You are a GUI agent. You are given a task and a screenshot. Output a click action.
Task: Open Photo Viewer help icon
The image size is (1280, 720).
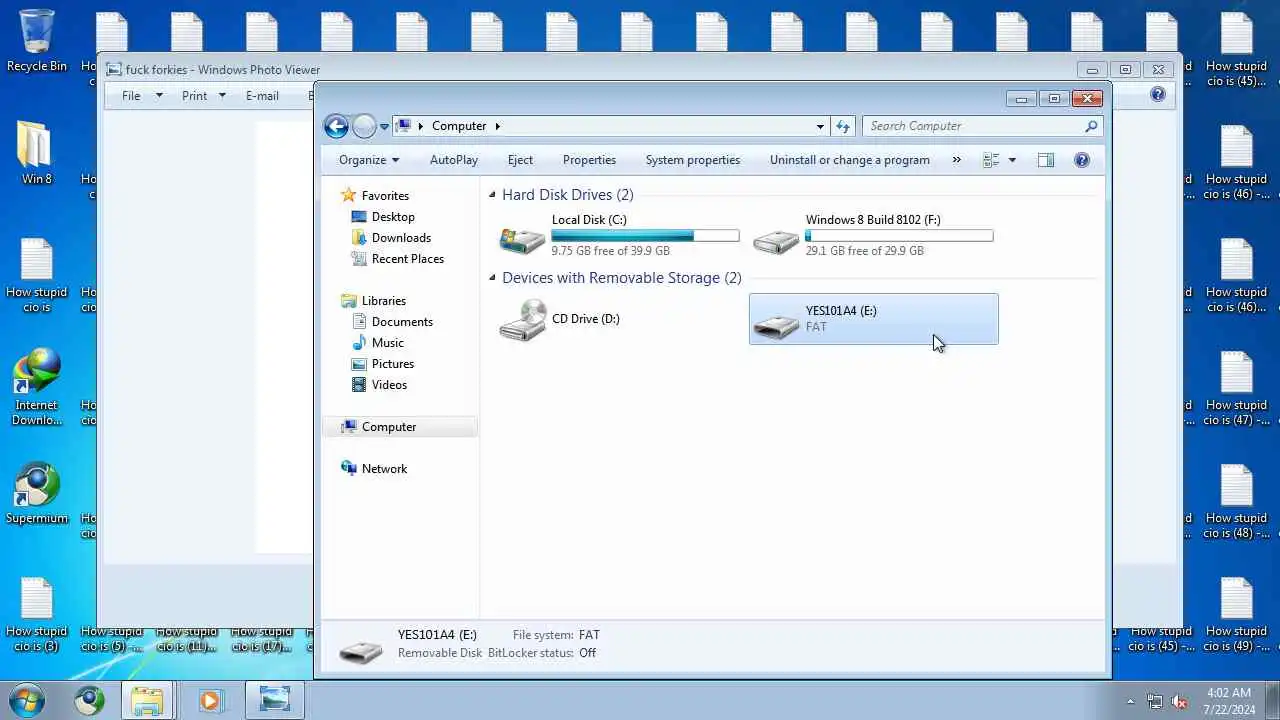tap(1157, 95)
